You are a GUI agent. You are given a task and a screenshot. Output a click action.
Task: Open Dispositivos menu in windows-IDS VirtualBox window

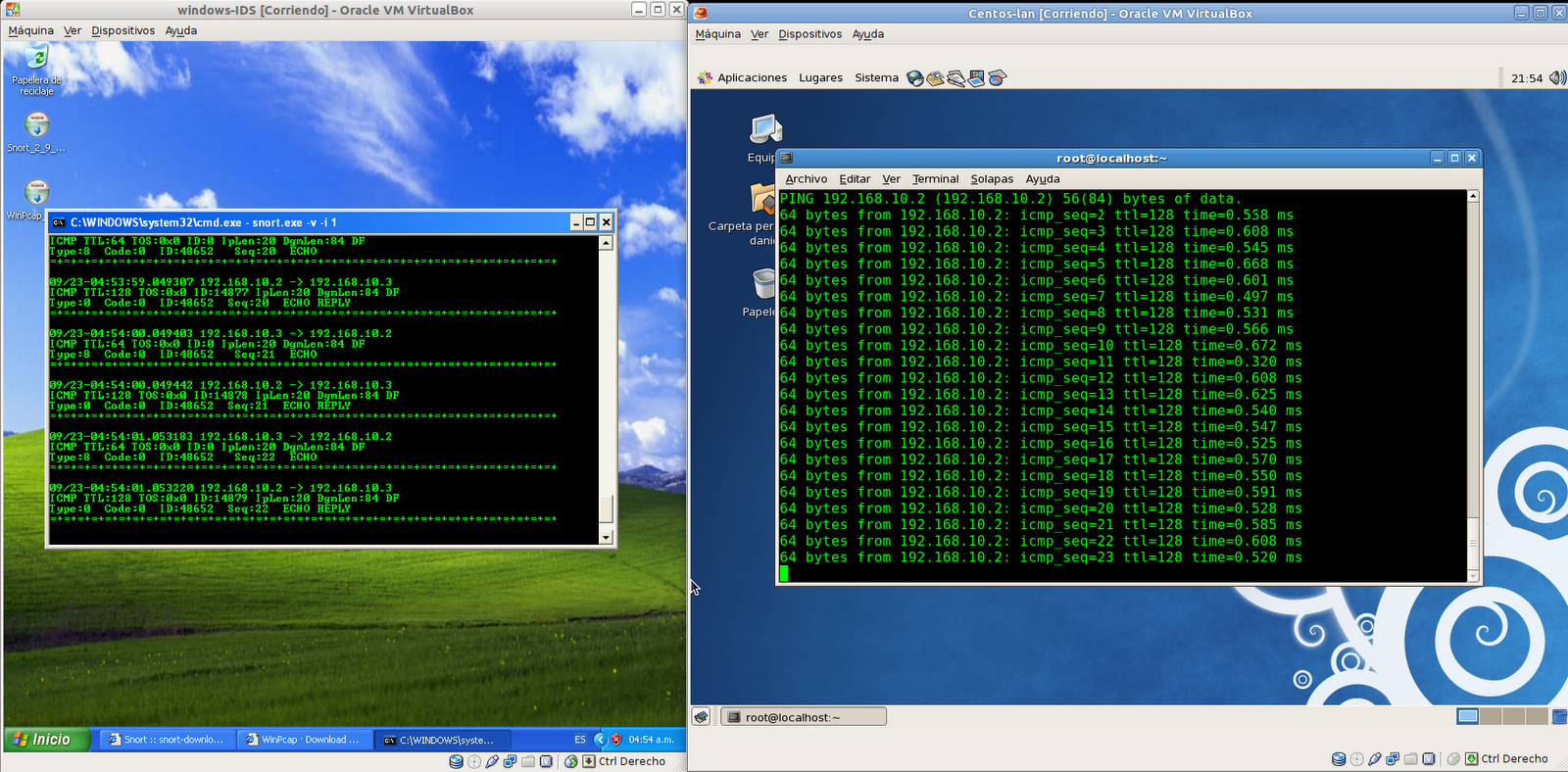[123, 31]
